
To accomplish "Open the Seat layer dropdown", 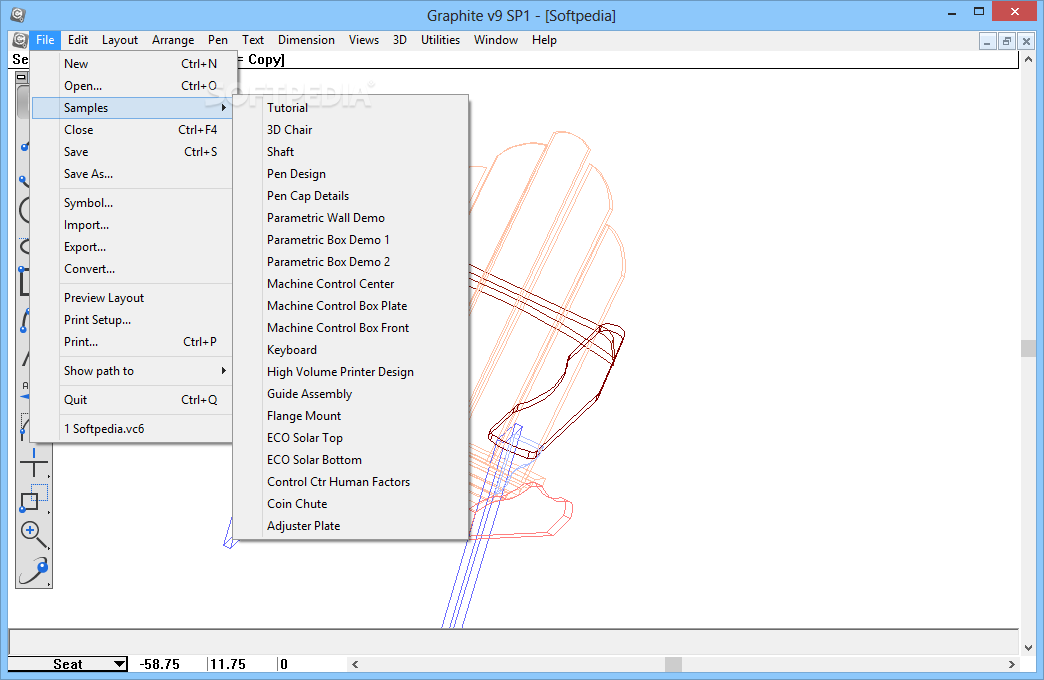I will 67,664.
